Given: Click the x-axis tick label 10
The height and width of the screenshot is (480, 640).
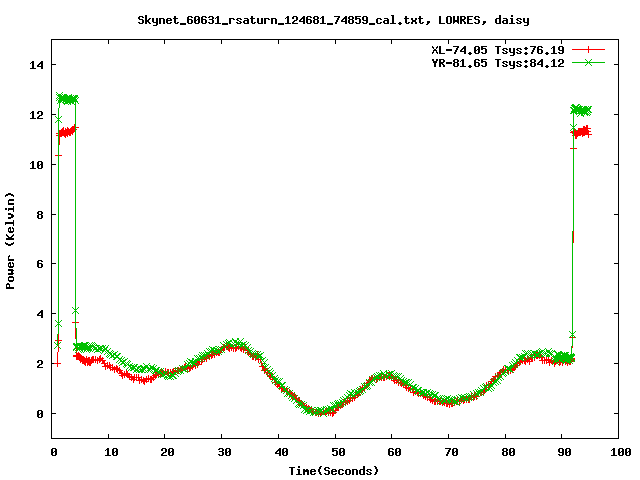Looking at the screenshot, I should tap(111, 452).
